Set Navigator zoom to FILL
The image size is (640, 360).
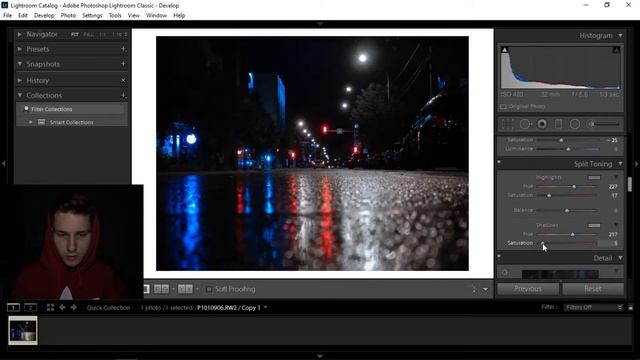click(88, 34)
